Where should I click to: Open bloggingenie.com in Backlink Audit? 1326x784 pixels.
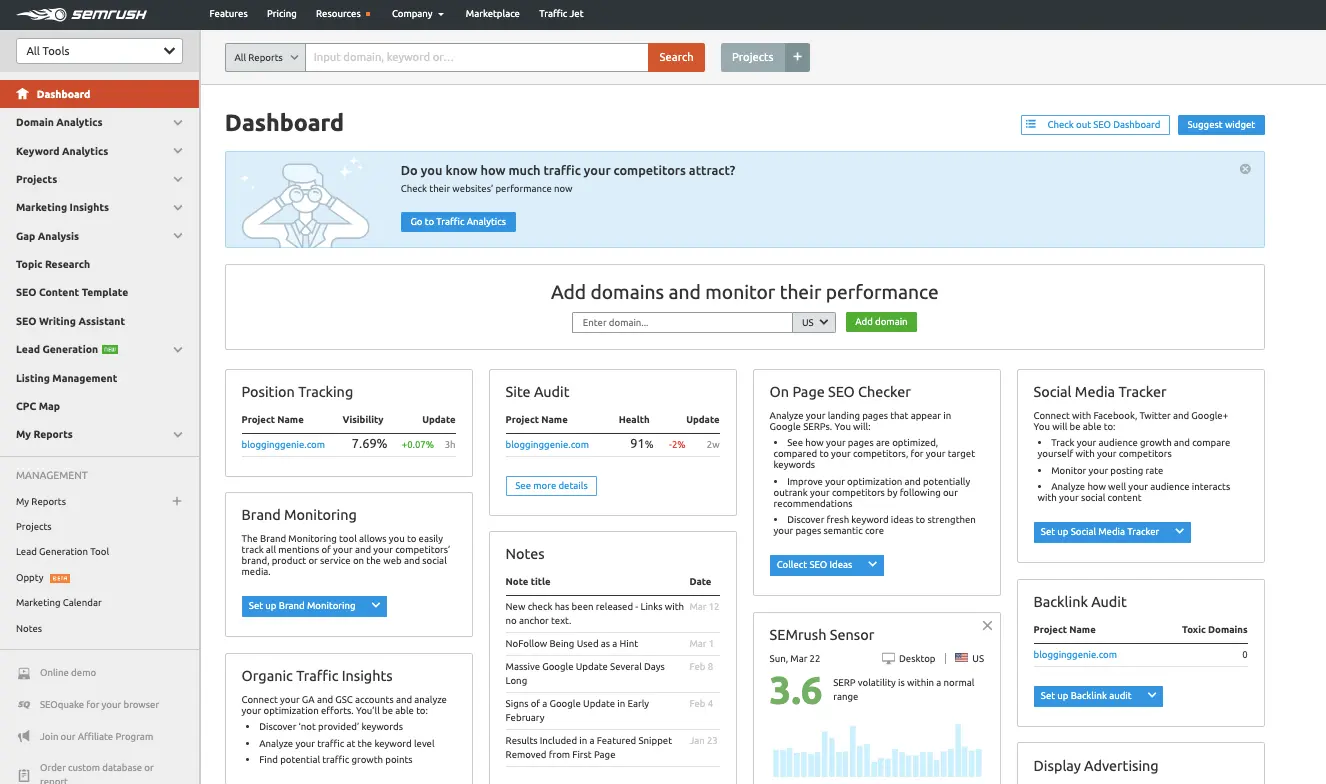coord(1075,655)
